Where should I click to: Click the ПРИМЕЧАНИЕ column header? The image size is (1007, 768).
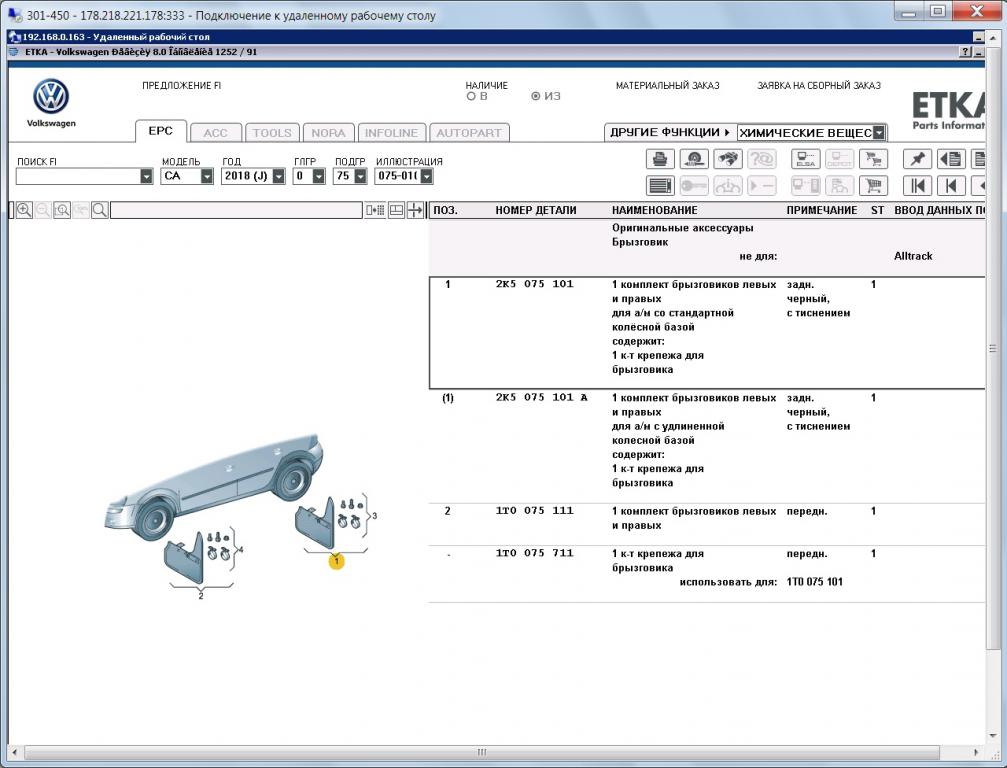821,210
